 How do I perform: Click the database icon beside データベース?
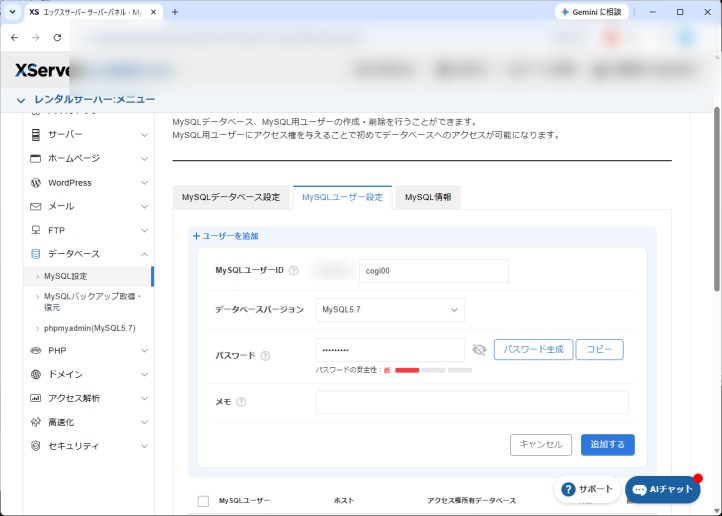35,254
